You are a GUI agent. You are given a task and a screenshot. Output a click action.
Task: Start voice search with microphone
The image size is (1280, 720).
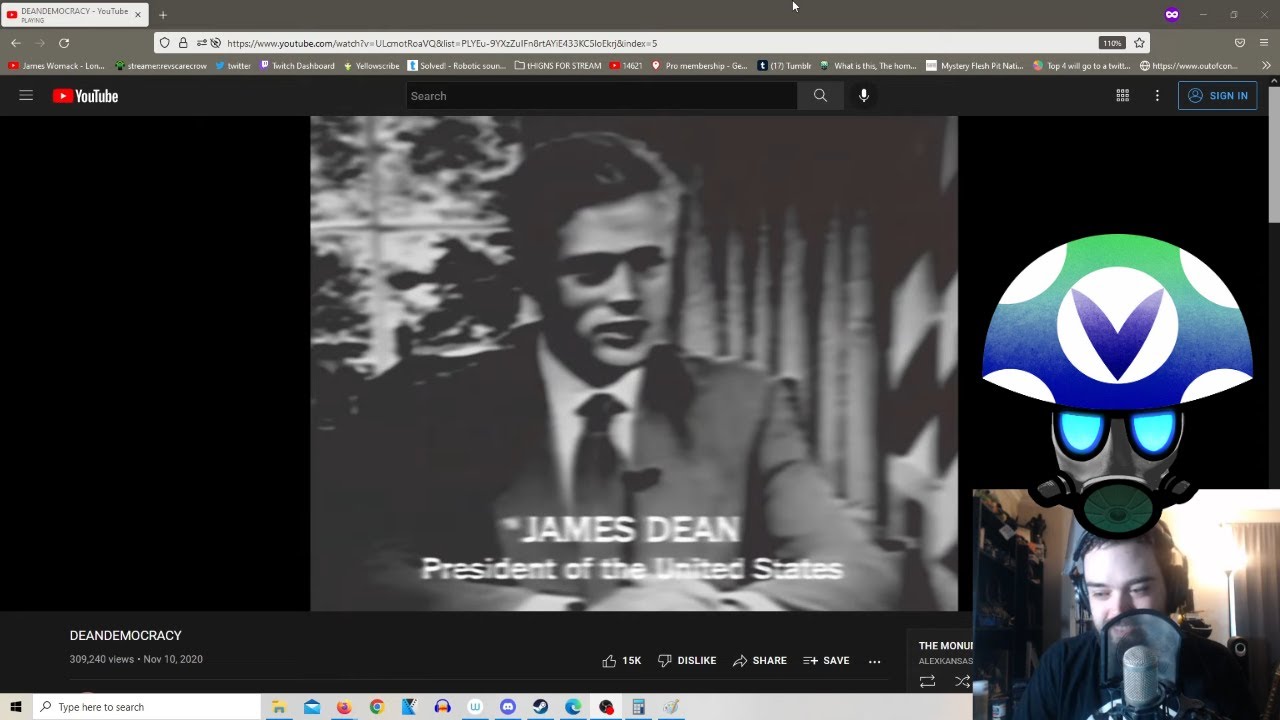(864, 96)
